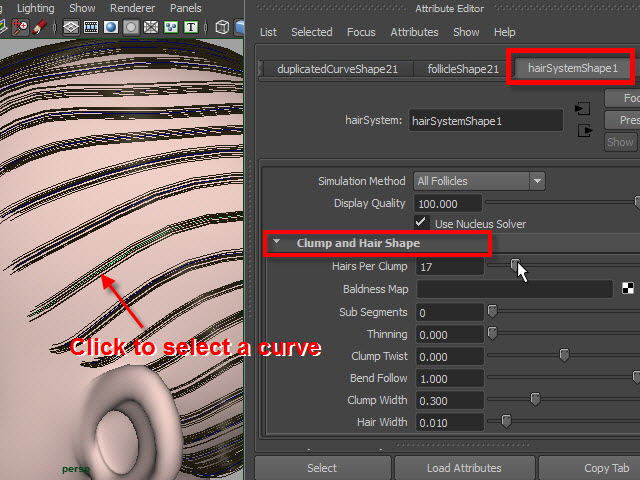Screen dimensions: 640x480
Task: Switch to the hairSystemShape1 tab
Action: 573,68
